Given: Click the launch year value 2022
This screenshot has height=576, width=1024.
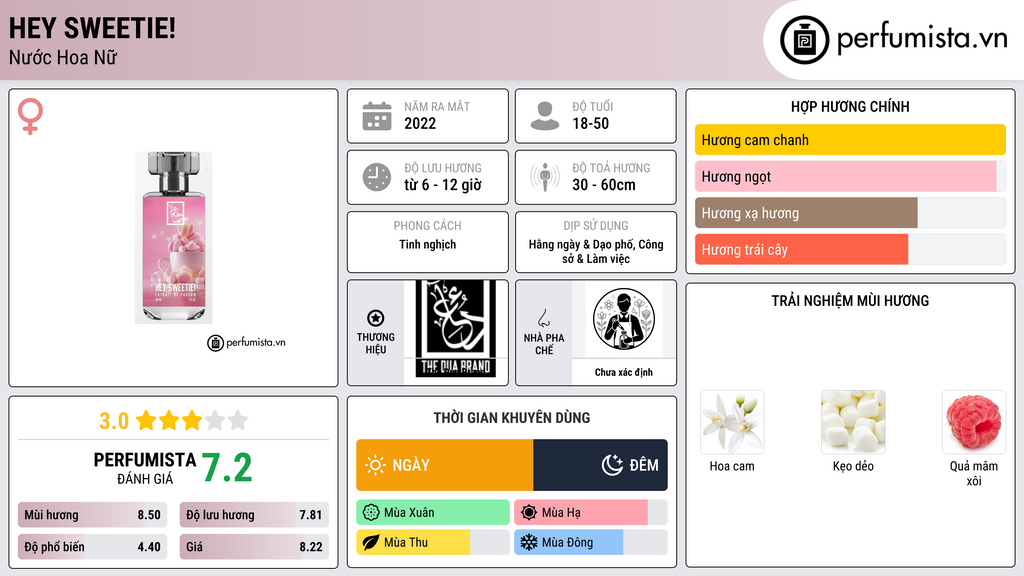Looking at the screenshot, I should [x=420, y=123].
